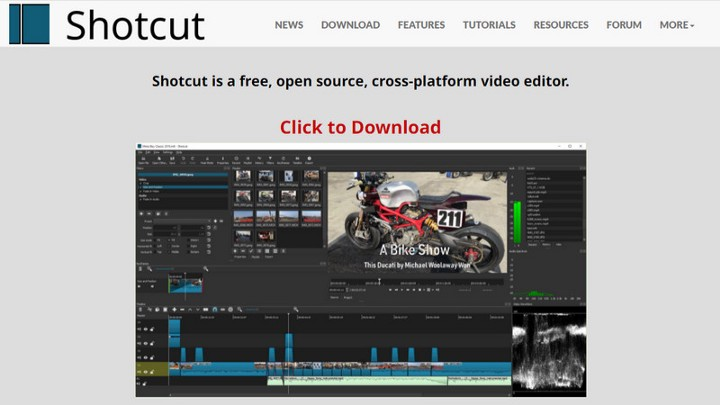Click the Shotcut site title text
Image resolution: width=720 pixels, height=405 pixels.
click(135, 26)
